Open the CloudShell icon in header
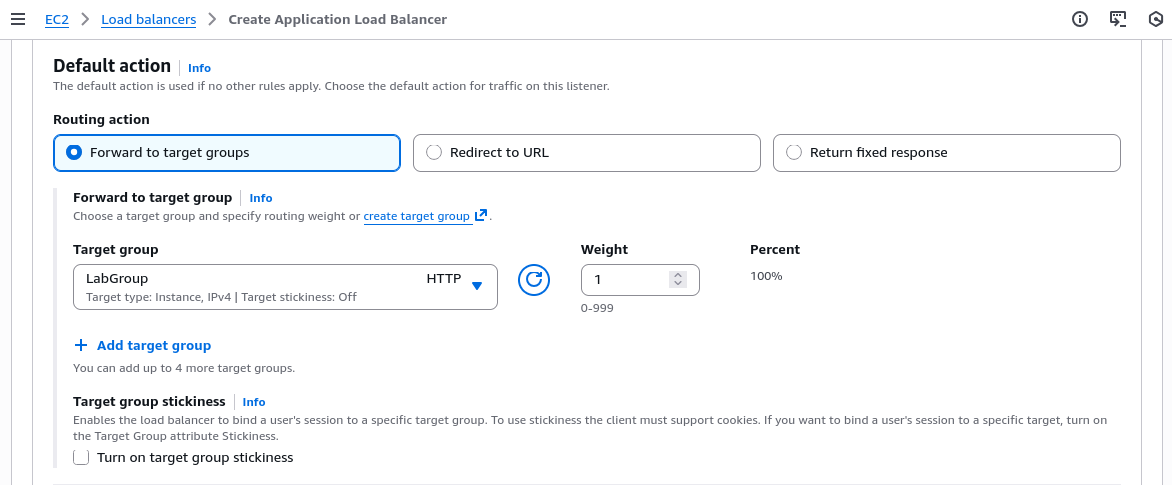The width and height of the screenshot is (1172, 485). click(x=1118, y=19)
